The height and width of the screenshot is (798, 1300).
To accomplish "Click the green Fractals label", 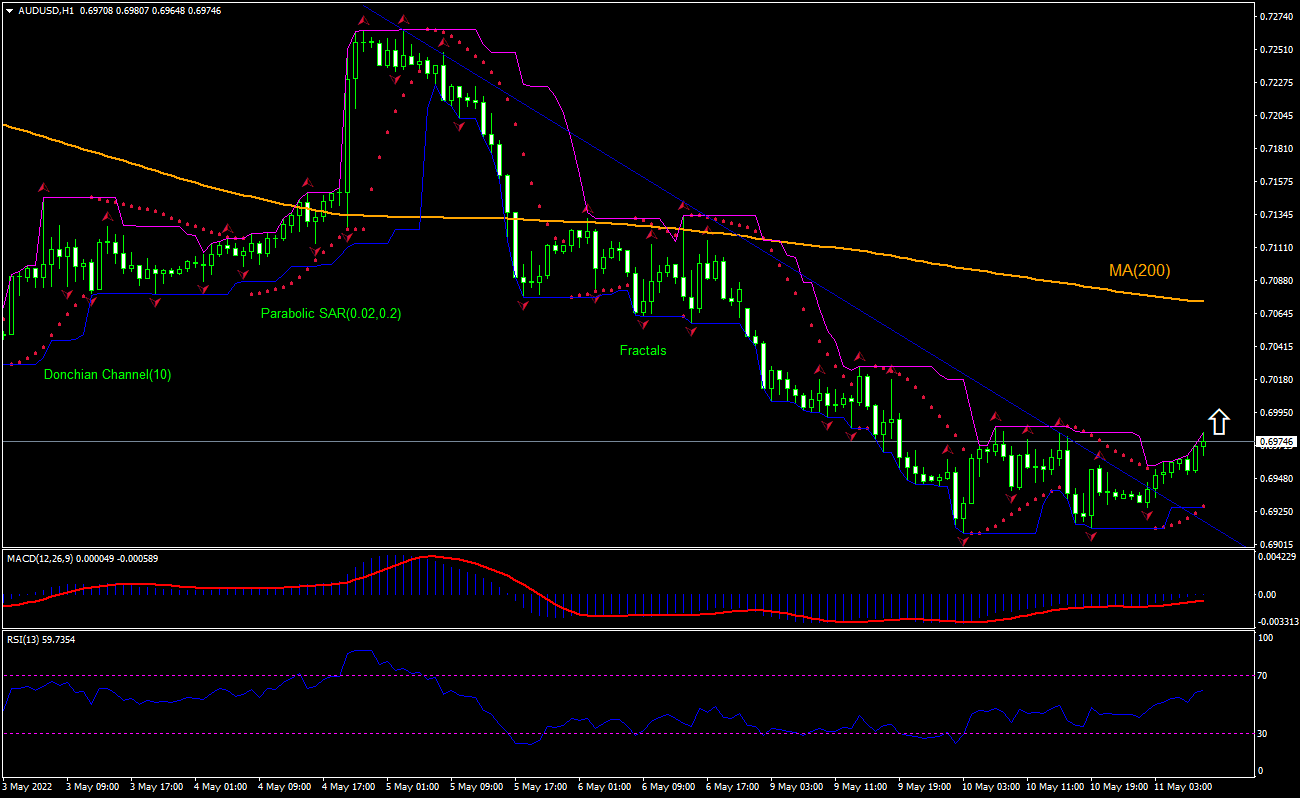I will tap(643, 350).
